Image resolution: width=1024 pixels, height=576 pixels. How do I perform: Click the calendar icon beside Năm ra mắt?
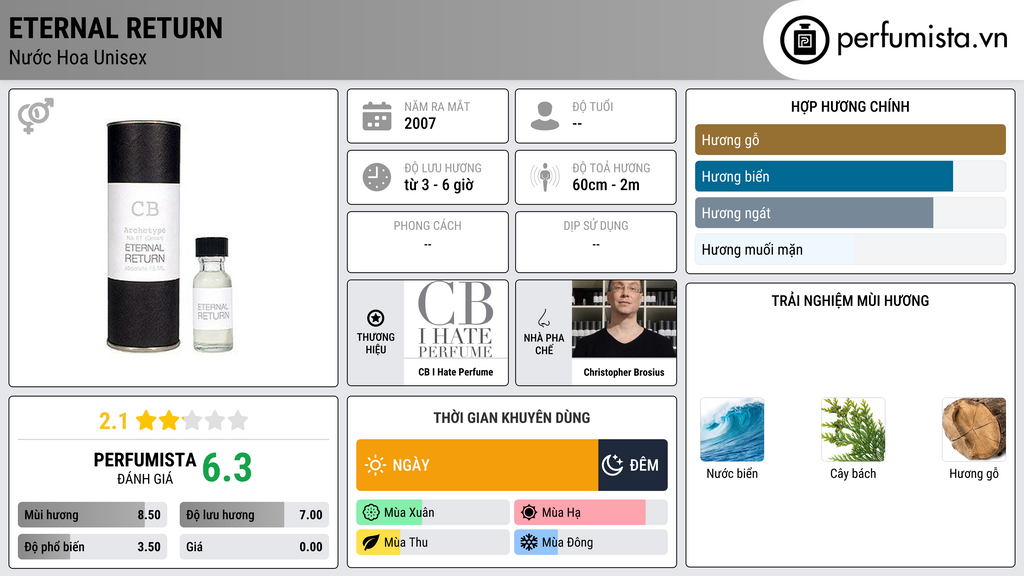377,116
